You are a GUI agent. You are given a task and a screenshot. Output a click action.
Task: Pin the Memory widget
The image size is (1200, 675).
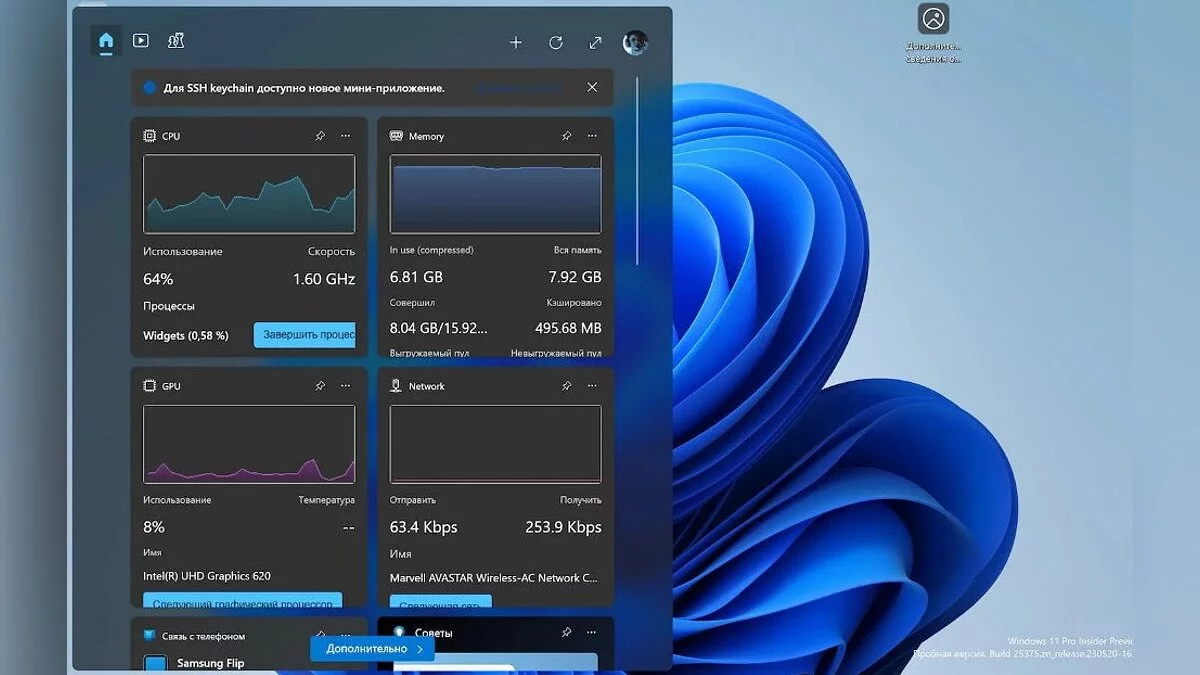(566, 136)
